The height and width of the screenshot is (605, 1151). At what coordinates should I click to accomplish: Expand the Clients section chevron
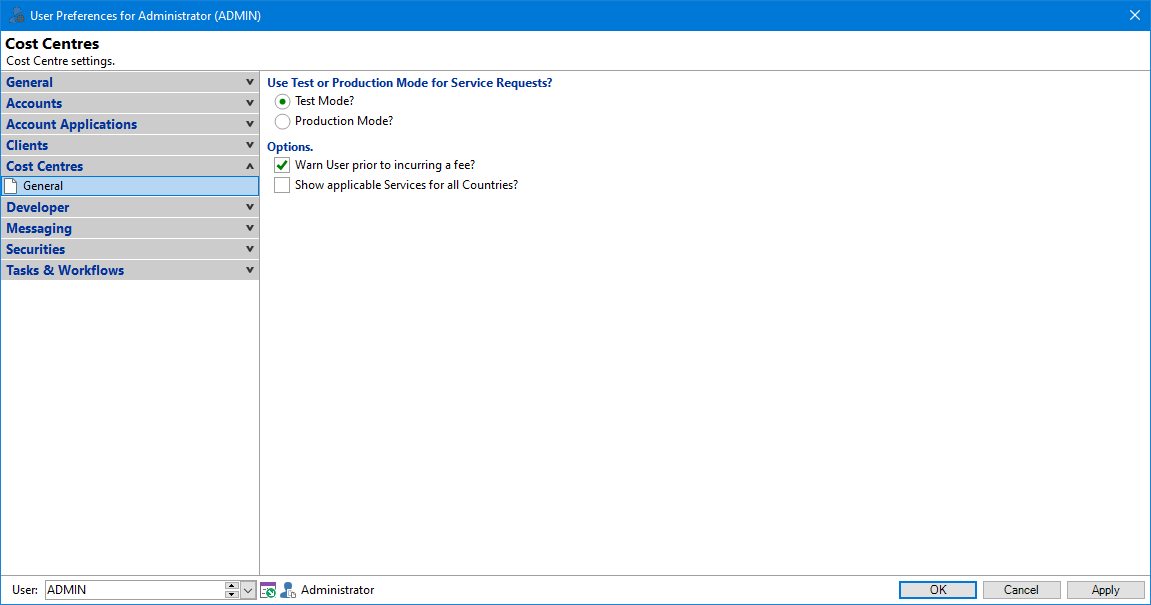click(250, 145)
